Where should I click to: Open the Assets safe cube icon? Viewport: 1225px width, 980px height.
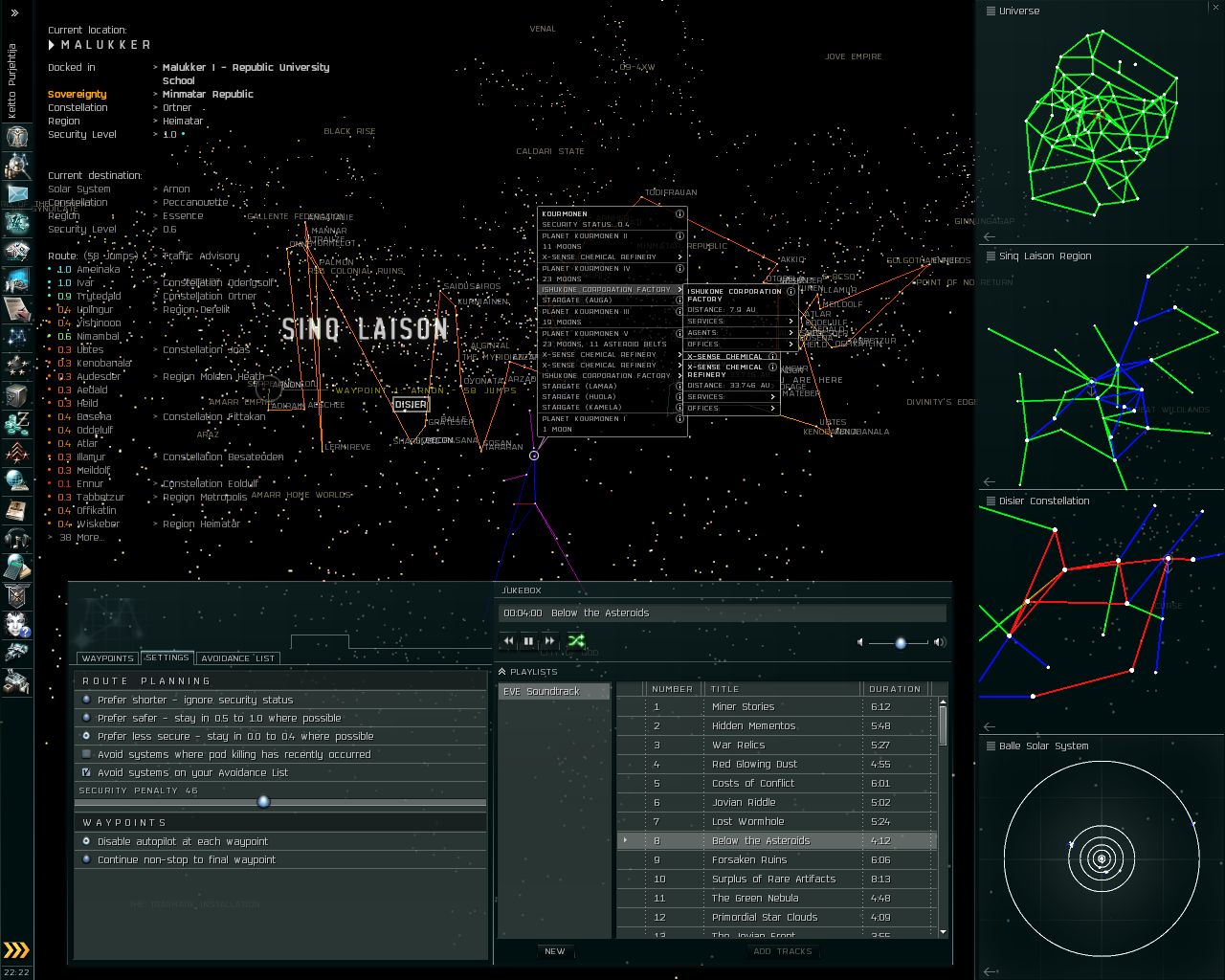point(16,395)
